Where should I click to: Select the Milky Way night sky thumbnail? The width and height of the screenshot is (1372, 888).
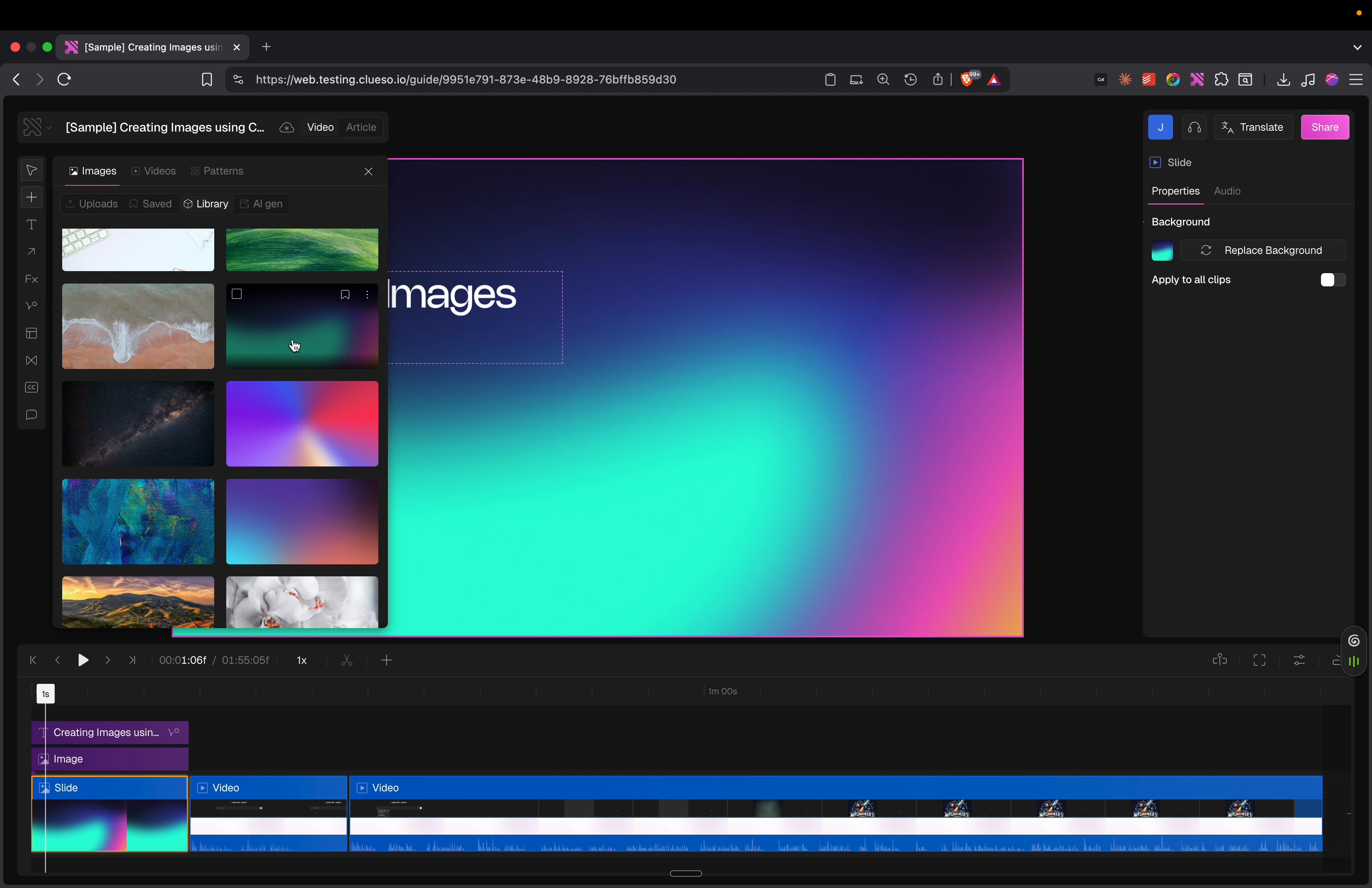click(x=138, y=424)
